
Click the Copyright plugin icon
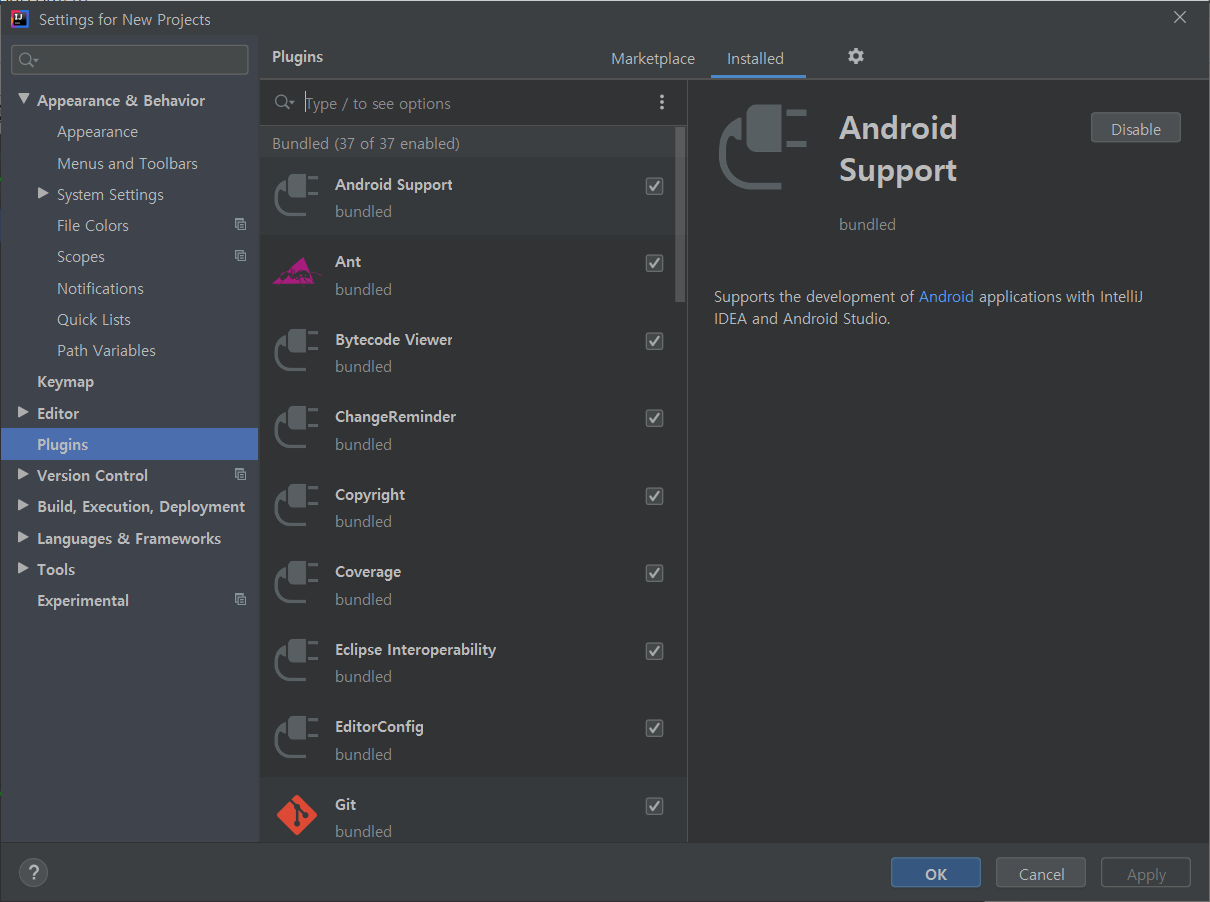(296, 507)
